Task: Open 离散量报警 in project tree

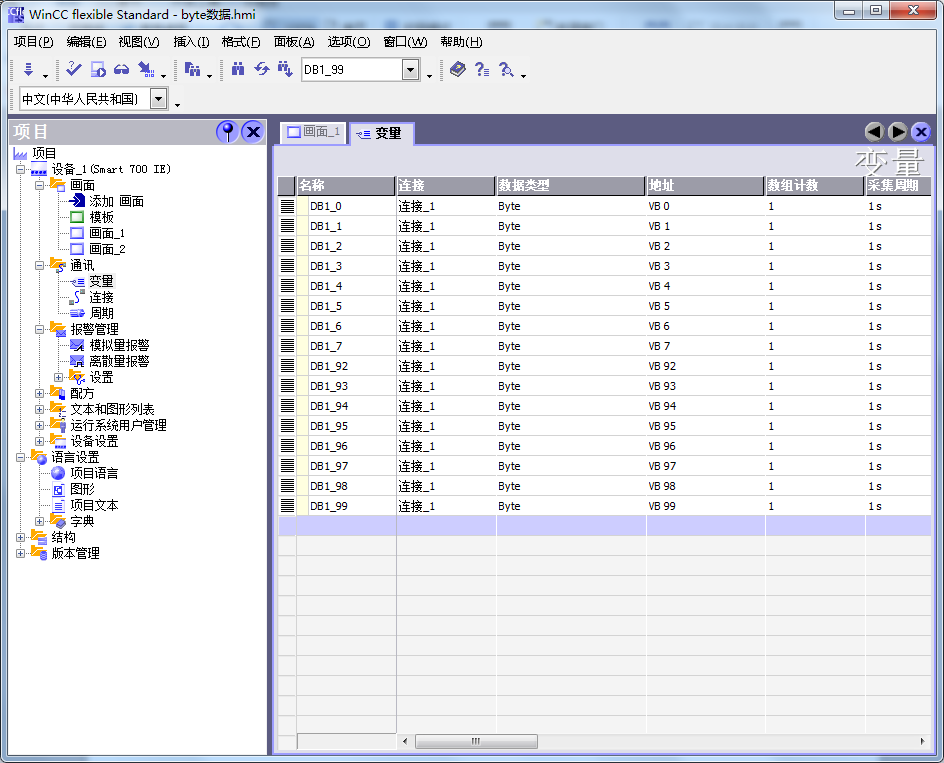Action: 119,361
